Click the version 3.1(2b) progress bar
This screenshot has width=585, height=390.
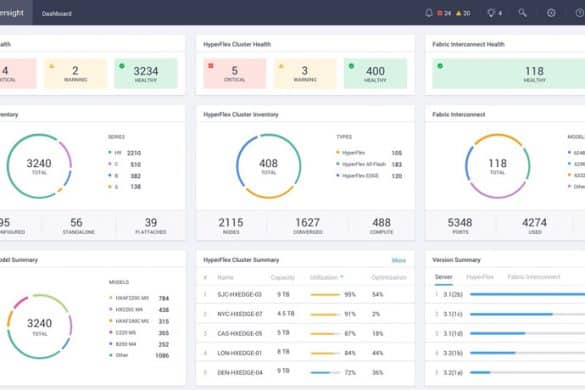[x=527, y=294]
